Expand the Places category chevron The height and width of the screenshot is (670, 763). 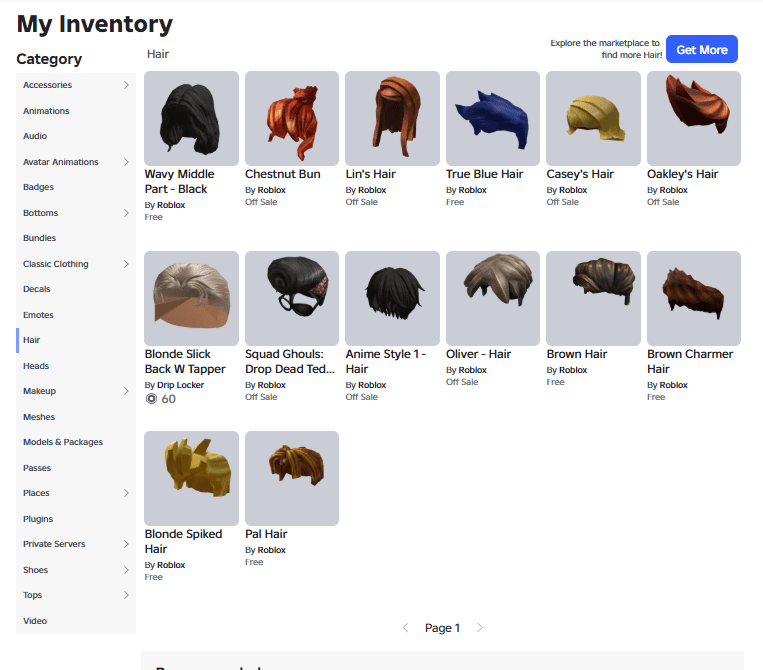(x=126, y=493)
